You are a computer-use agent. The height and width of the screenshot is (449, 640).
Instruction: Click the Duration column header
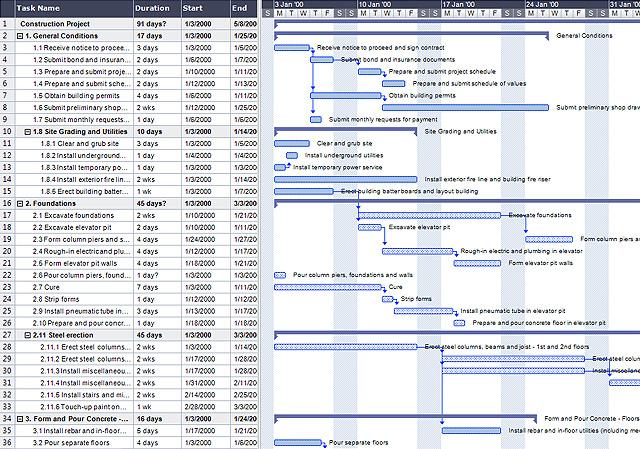157,8
